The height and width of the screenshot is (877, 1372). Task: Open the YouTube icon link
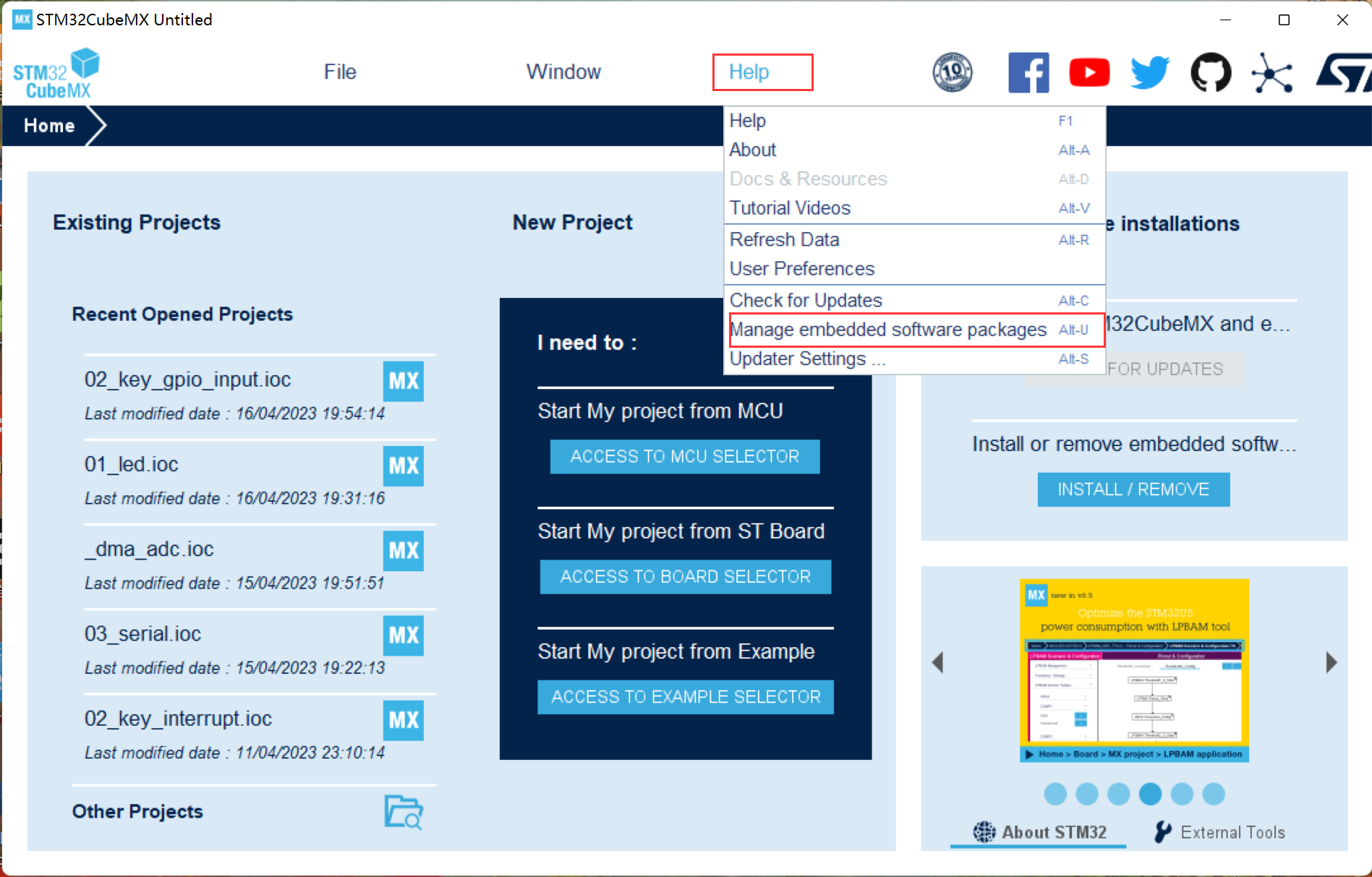point(1088,72)
